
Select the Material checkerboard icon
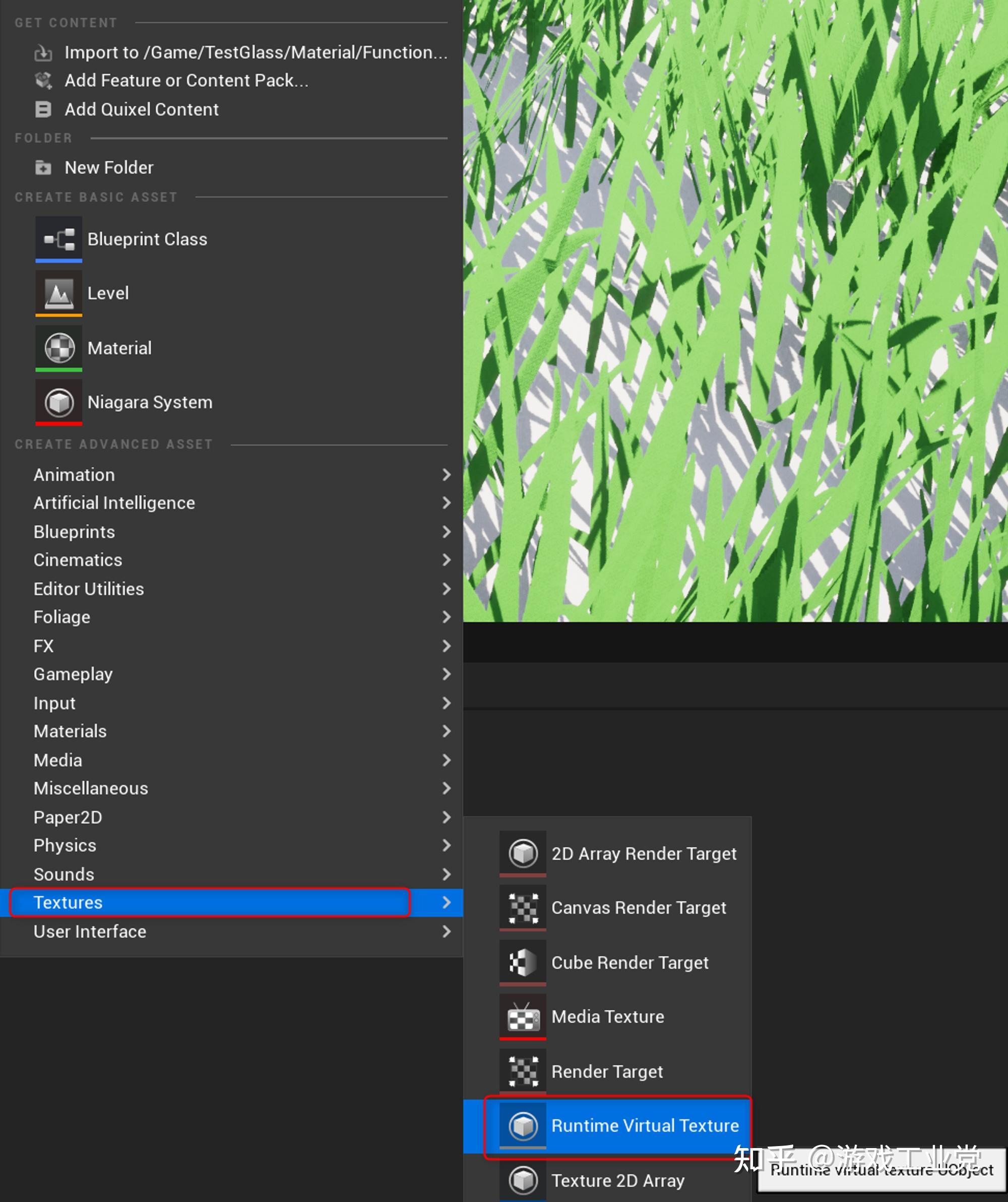click(58, 347)
